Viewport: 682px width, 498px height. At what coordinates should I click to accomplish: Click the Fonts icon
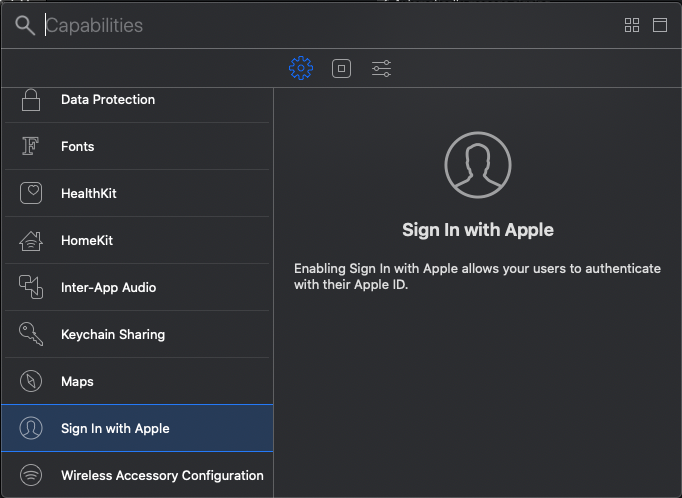pos(31,147)
